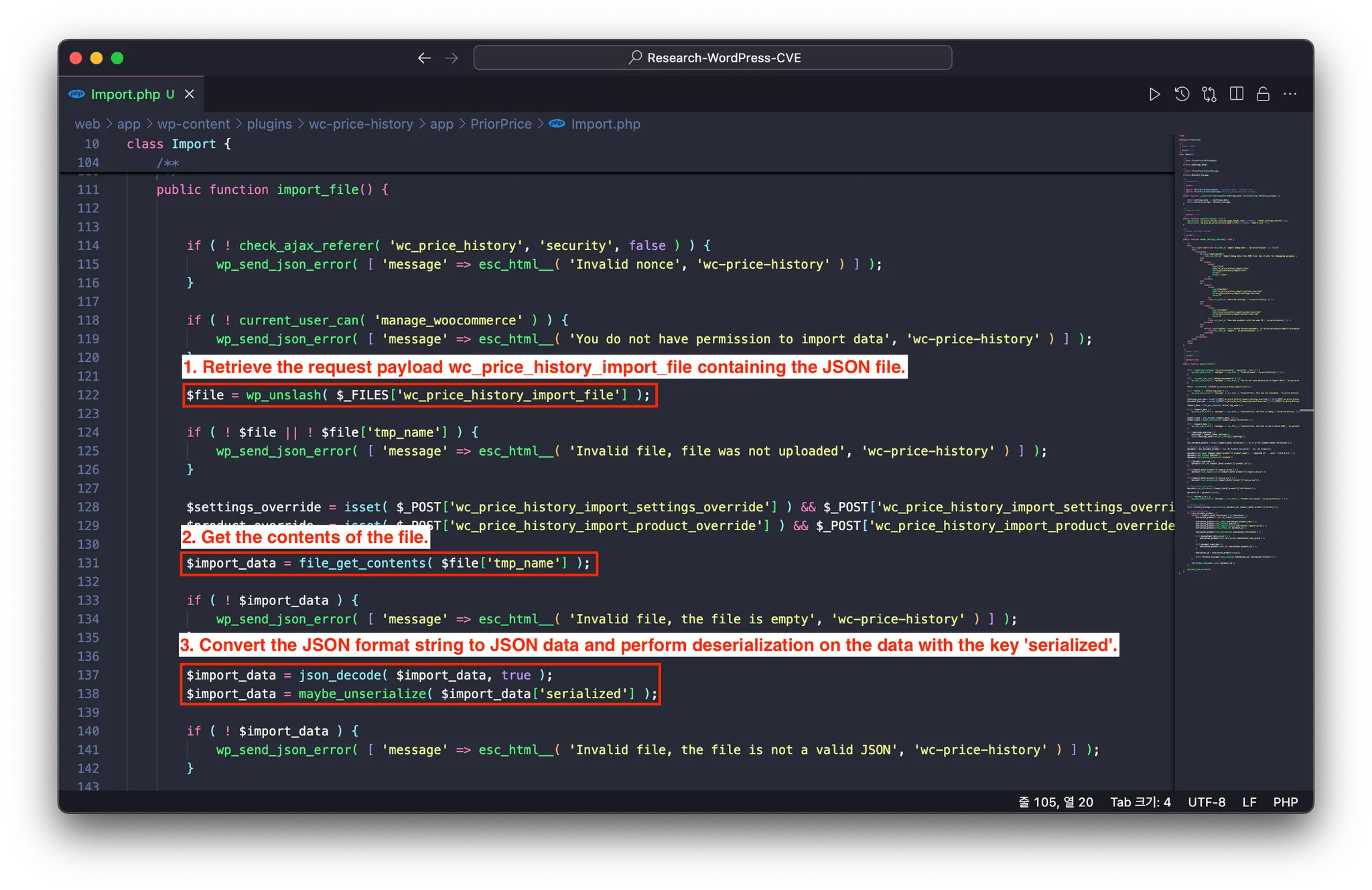Toggle LF line ending selector

click(x=1249, y=802)
